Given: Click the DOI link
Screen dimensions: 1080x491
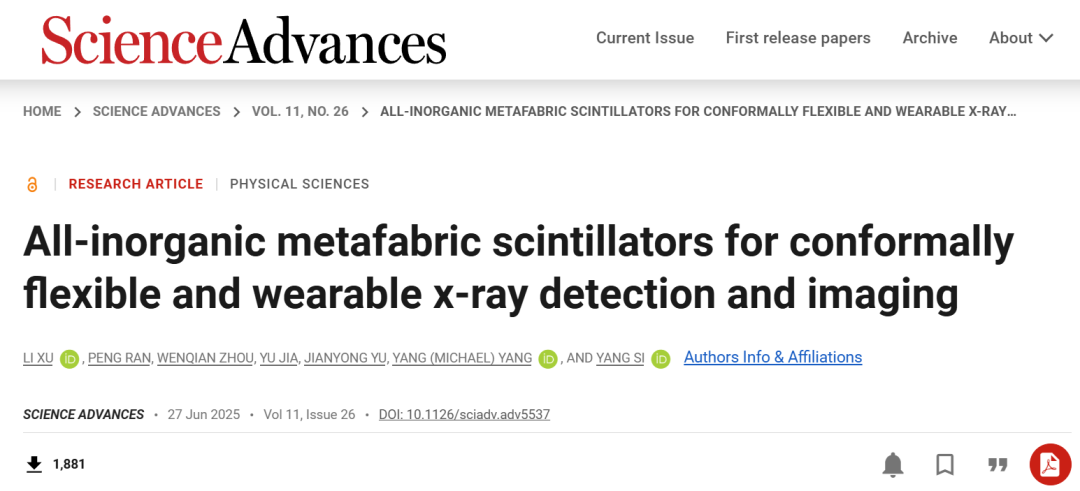Looking at the screenshot, I should (x=464, y=414).
